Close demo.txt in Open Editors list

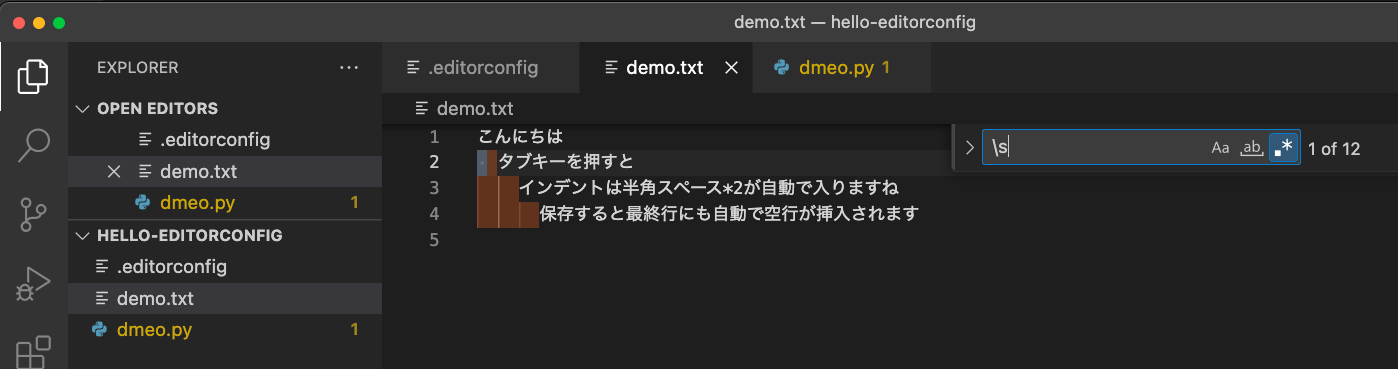click(x=114, y=172)
